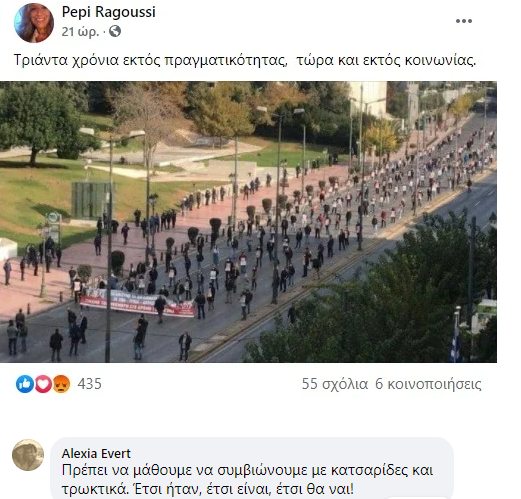Open Alexia Evert's avatar picture
Viewport: 521px width, 499px height.
(28, 455)
